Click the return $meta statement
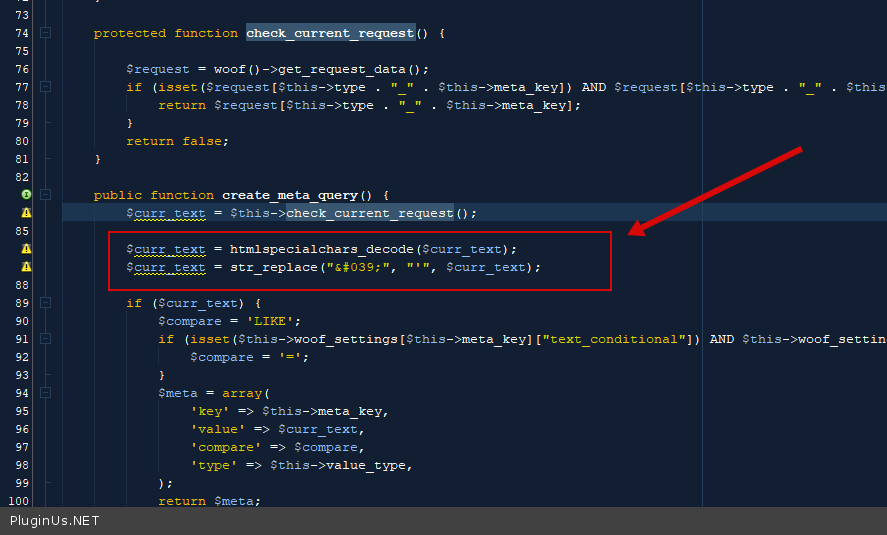The height and width of the screenshot is (535, 887). (x=209, y=501)
